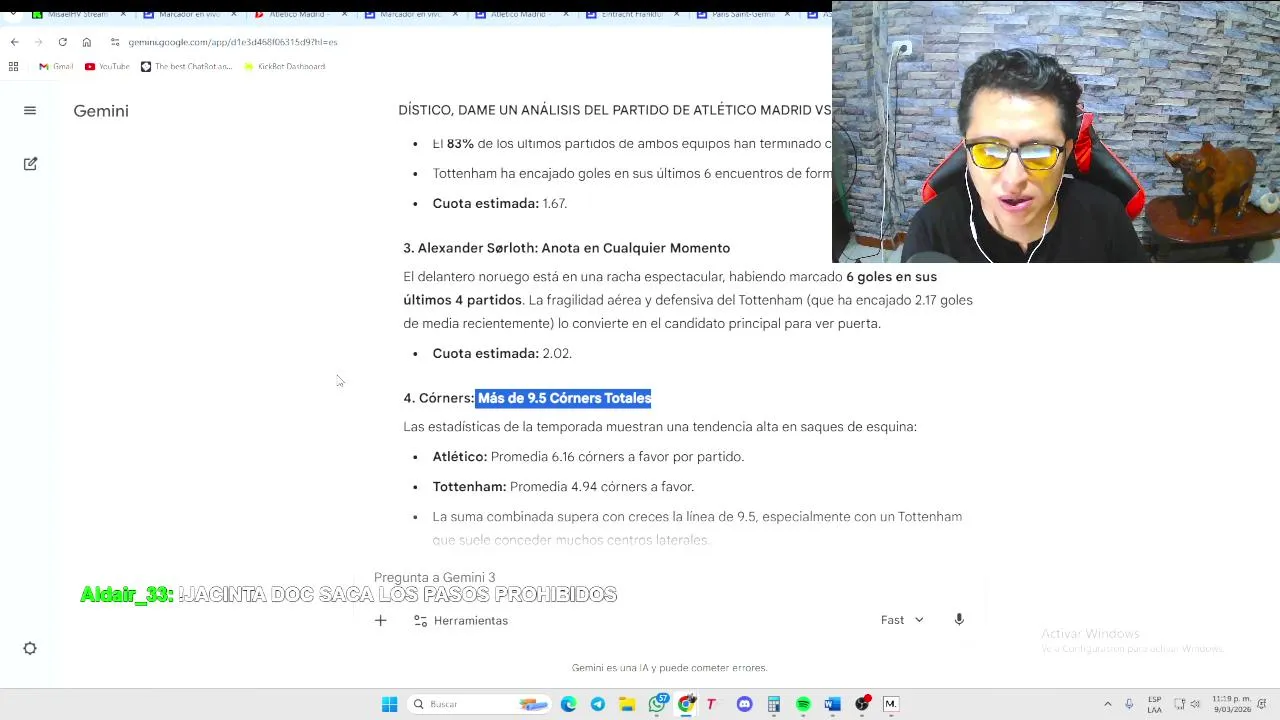Click the 4. Córners: heading label
Viewport: 1280px width, 720px height.
pos(439,398)
